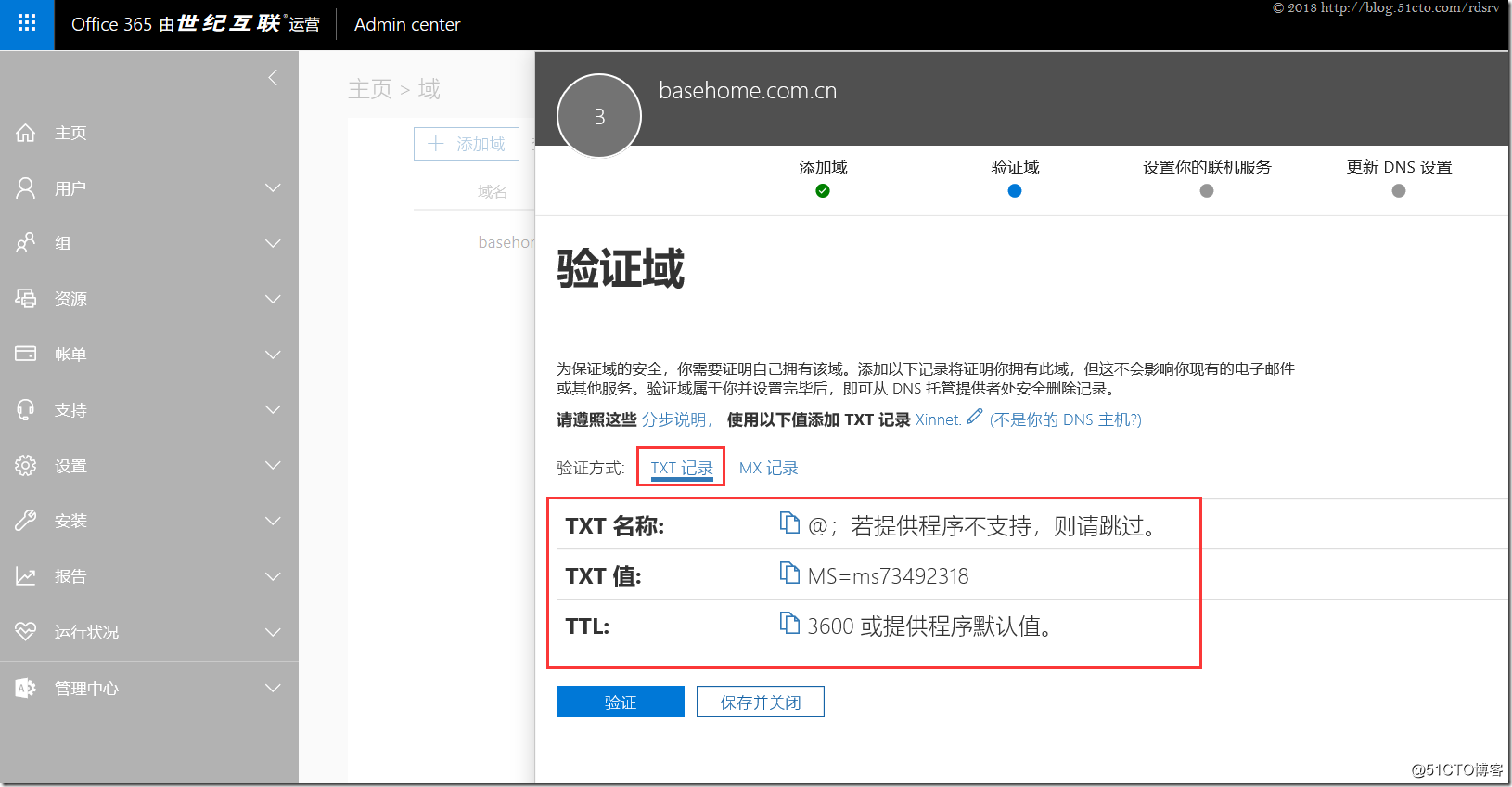Click the Settings gear icon
The width and height of the screenshot is (1512, 787).
(x=26, y=465)
